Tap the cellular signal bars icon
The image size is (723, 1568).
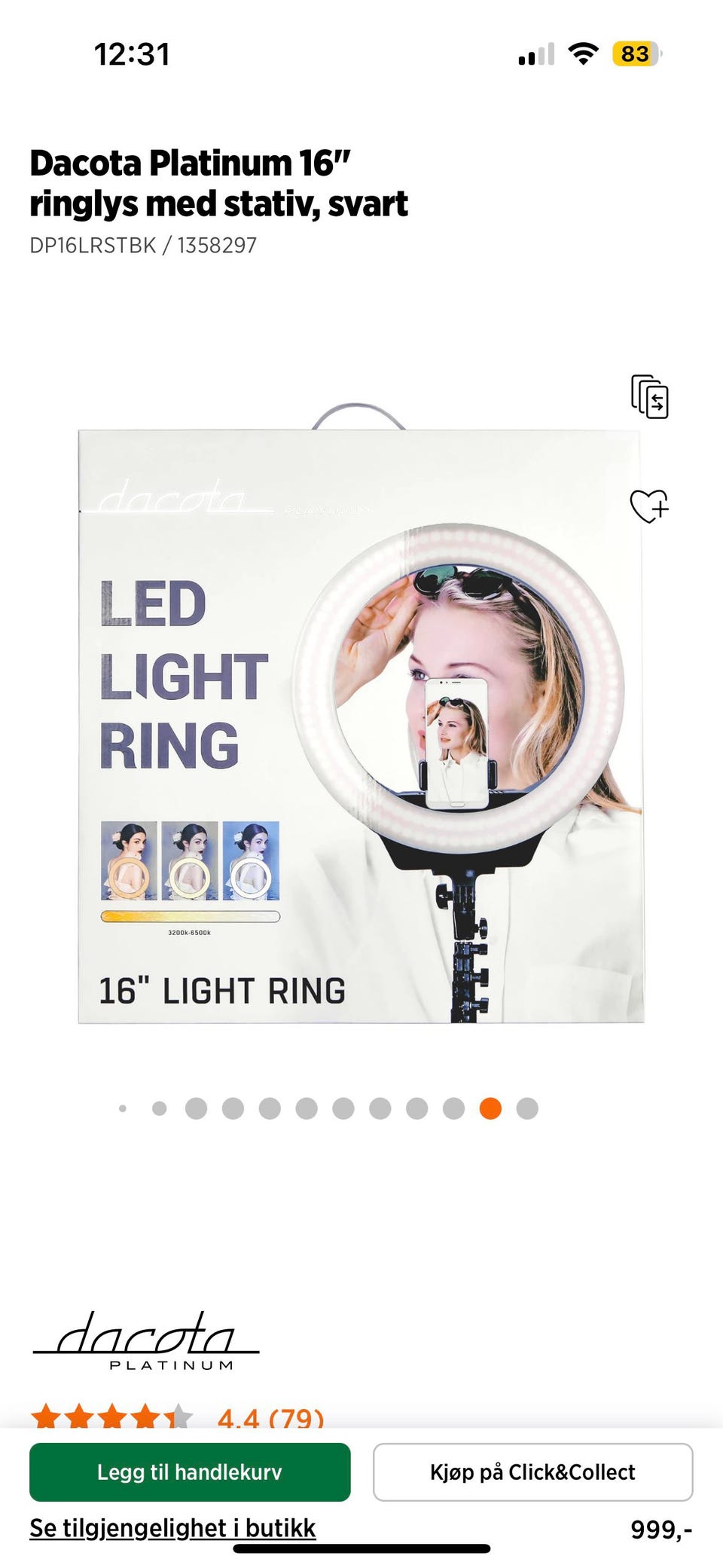click(x=536, y=54)
